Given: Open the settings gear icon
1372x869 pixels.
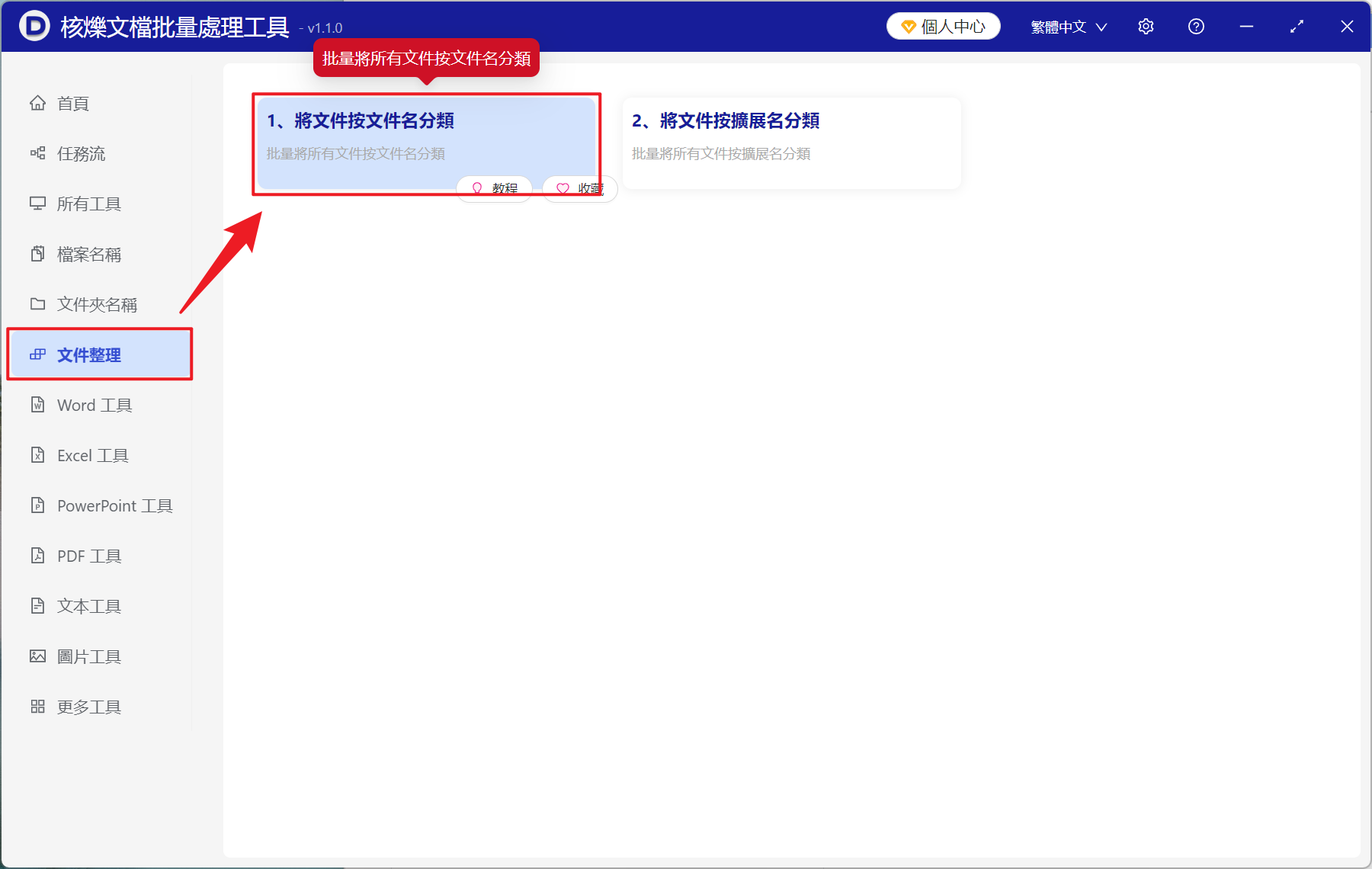Looking at the screenshot, I should point(1146,26).
